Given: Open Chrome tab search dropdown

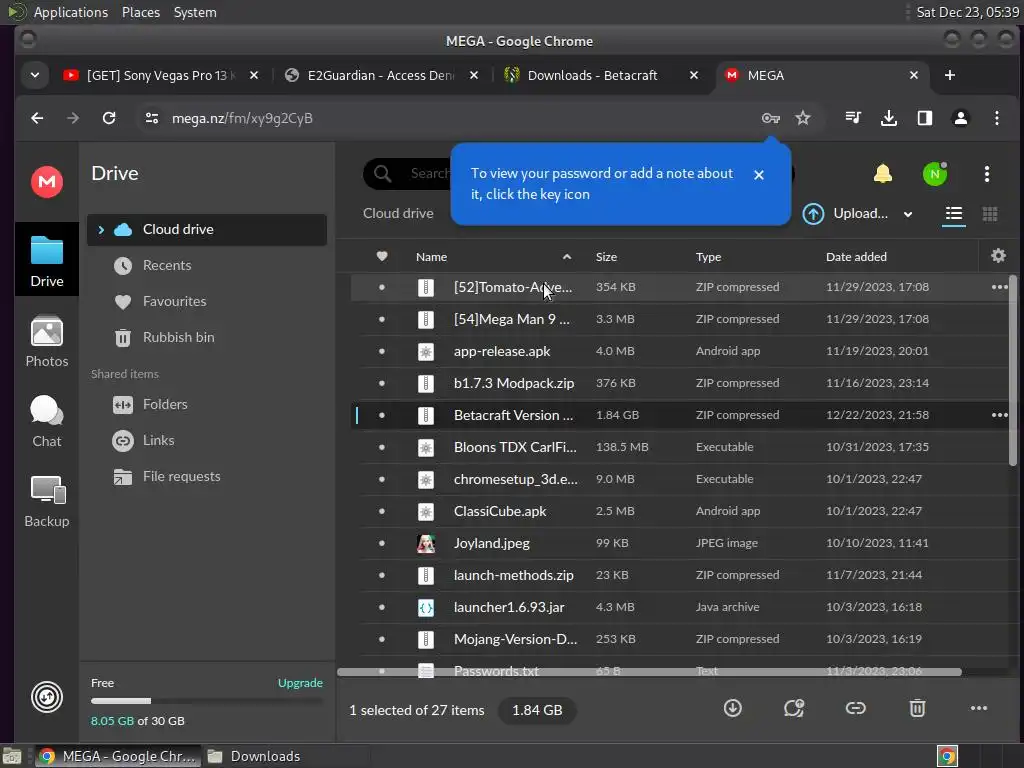Looking at the screenshot, I should click(x=35, y=75).
